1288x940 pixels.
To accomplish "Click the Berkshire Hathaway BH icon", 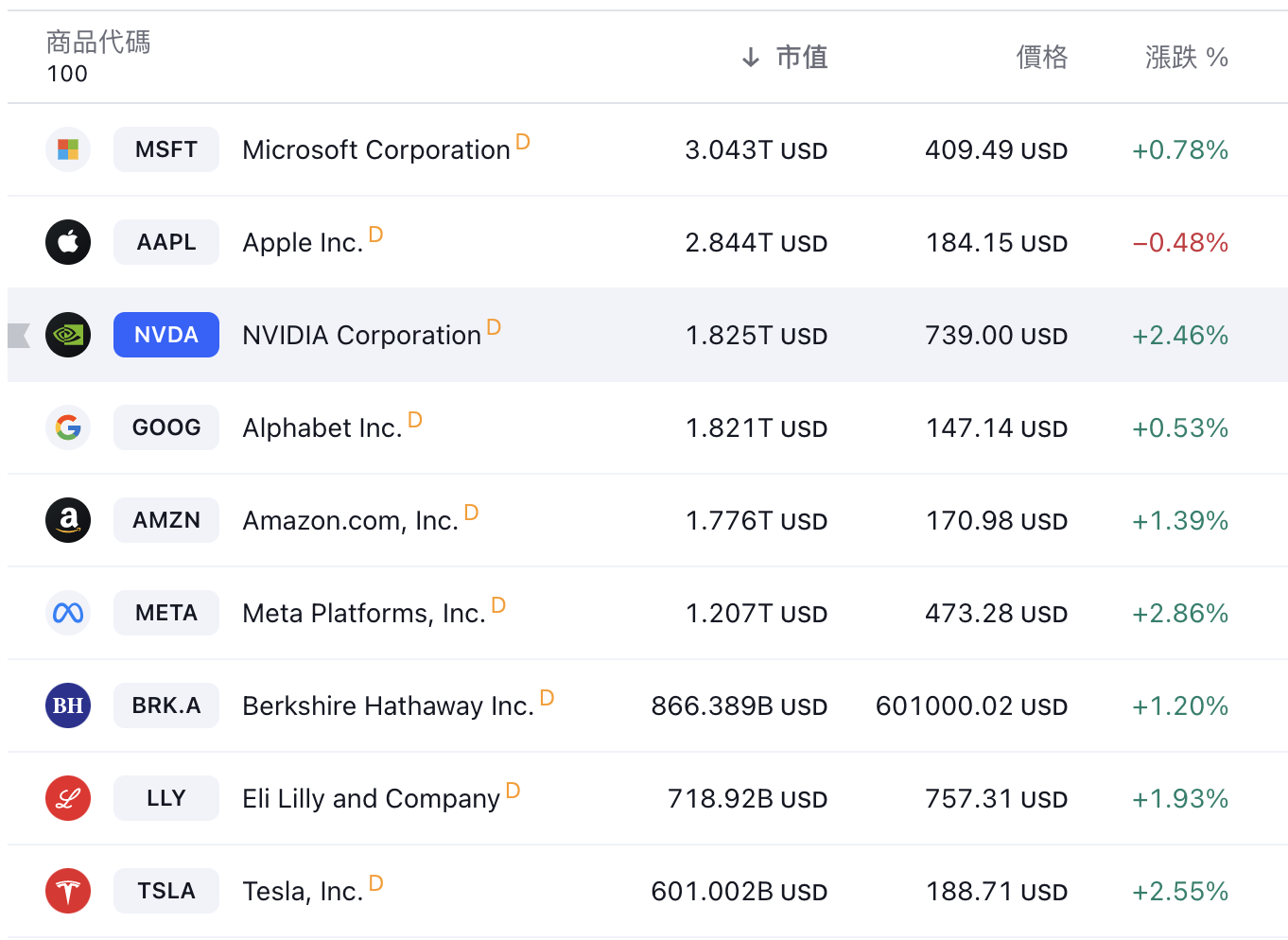I will (x=68, y=705).
